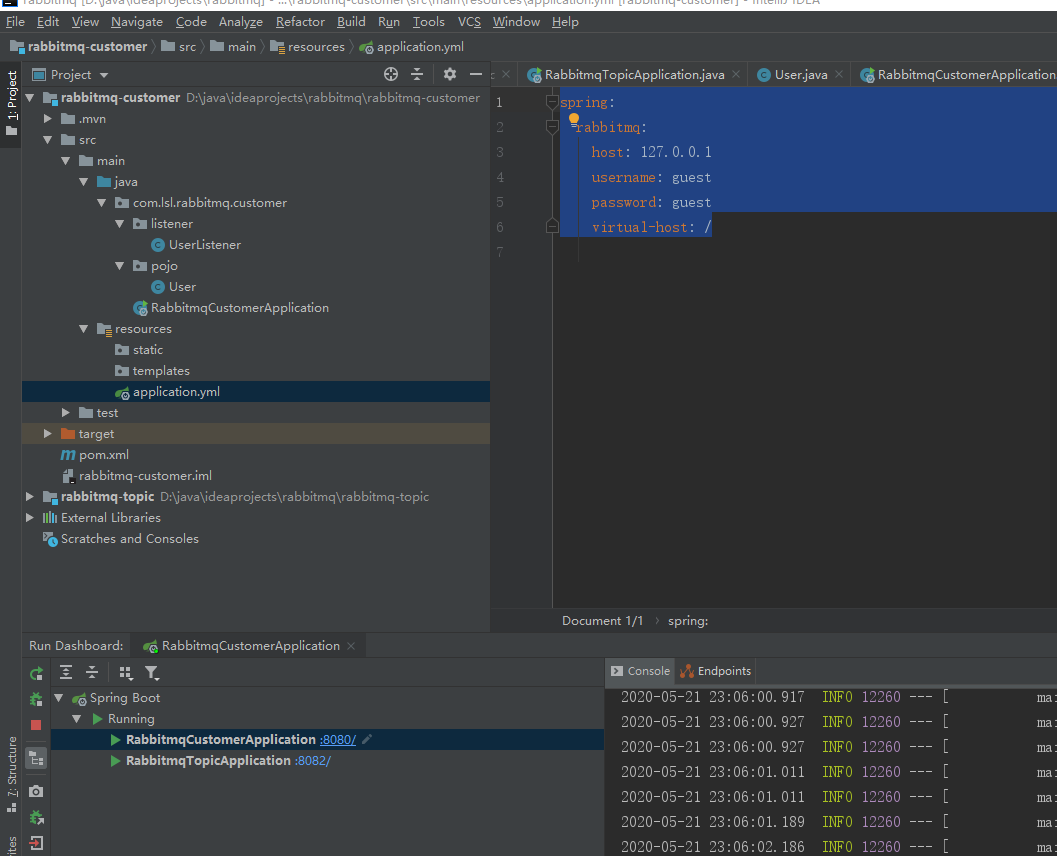Click the locate/scroll-from-source target icon

pyautogui.click(x=391, y=74)
